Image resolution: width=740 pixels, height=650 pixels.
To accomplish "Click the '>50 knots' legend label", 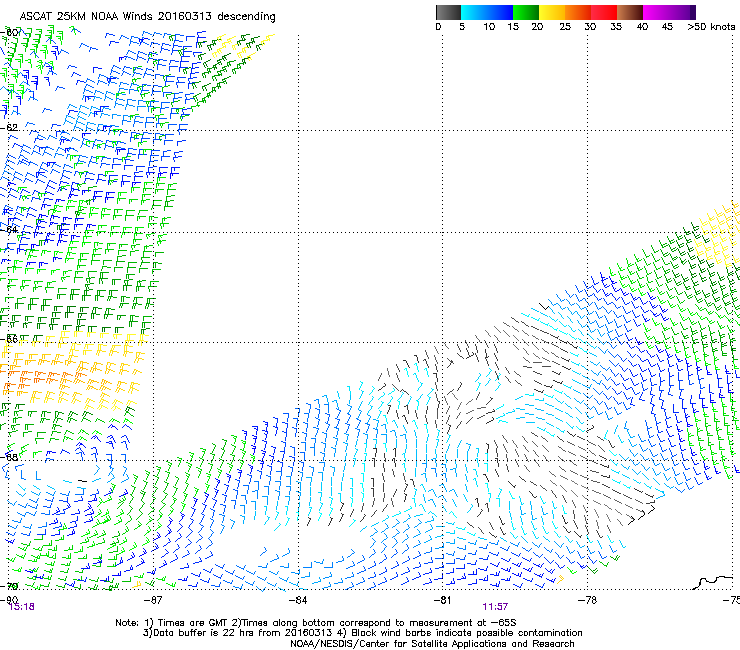I will [x=711, y=27].
